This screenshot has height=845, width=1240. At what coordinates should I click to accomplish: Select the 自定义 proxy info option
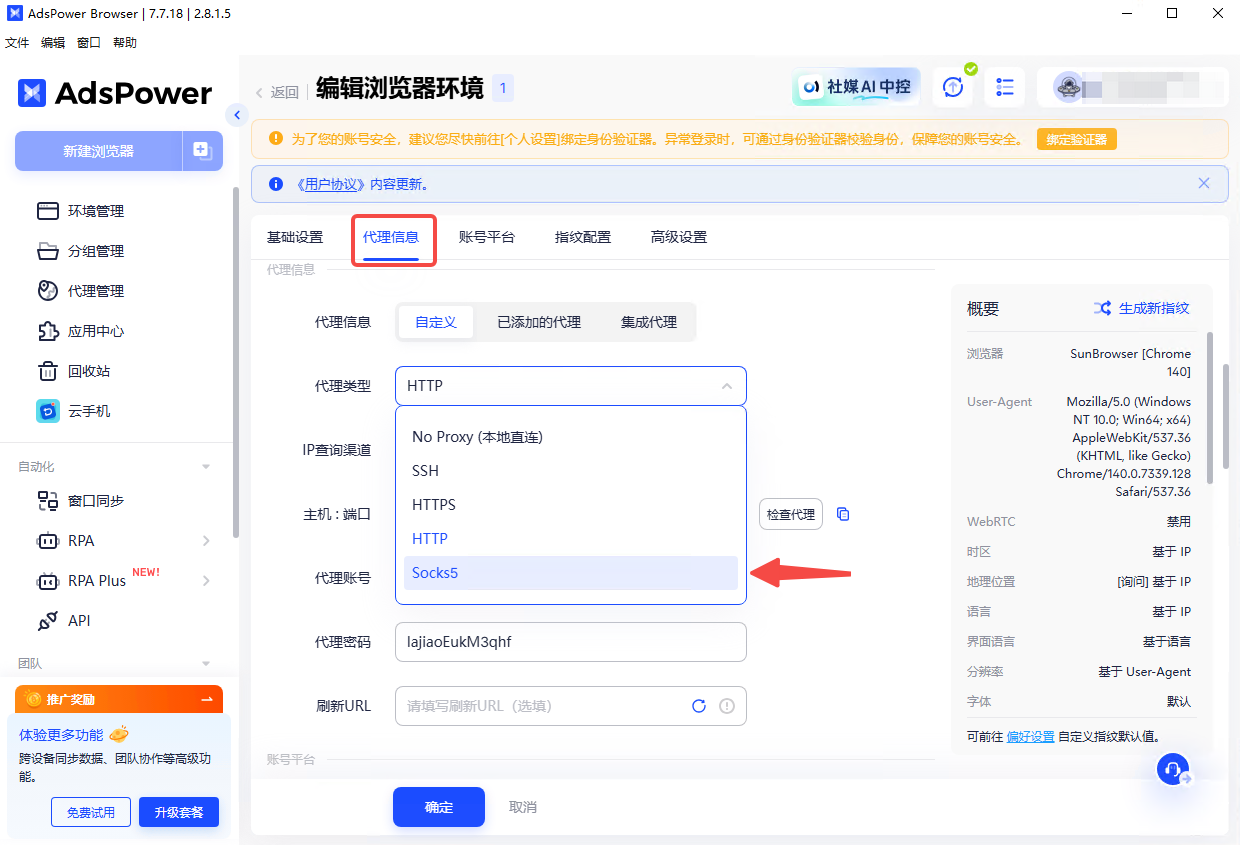[436, 322]
